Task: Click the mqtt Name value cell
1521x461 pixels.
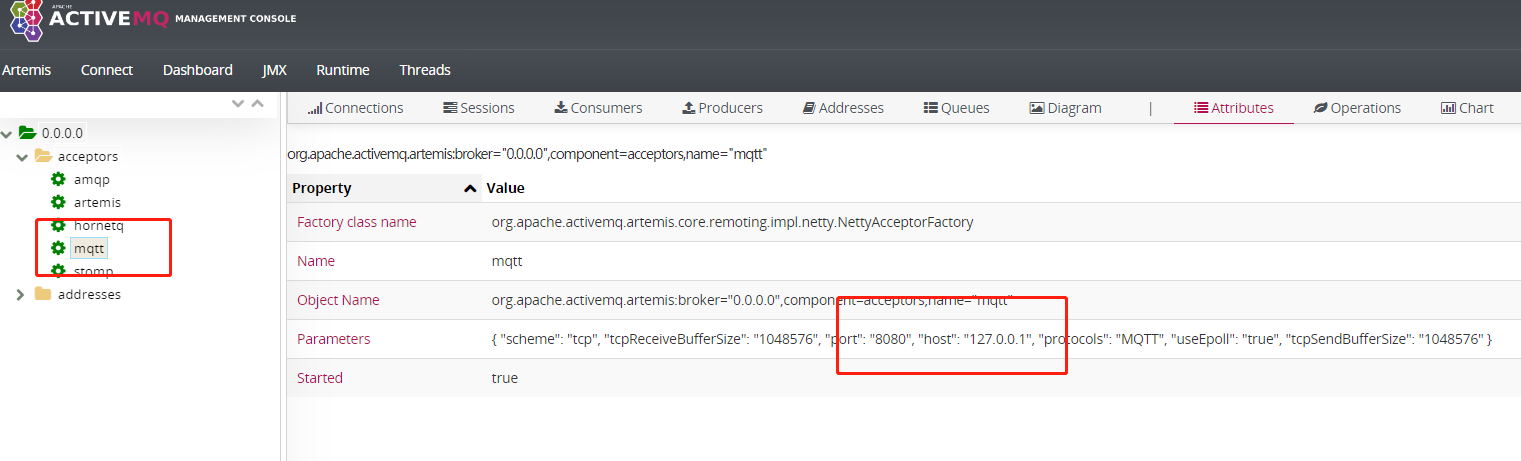Action: tap(507, 260)
